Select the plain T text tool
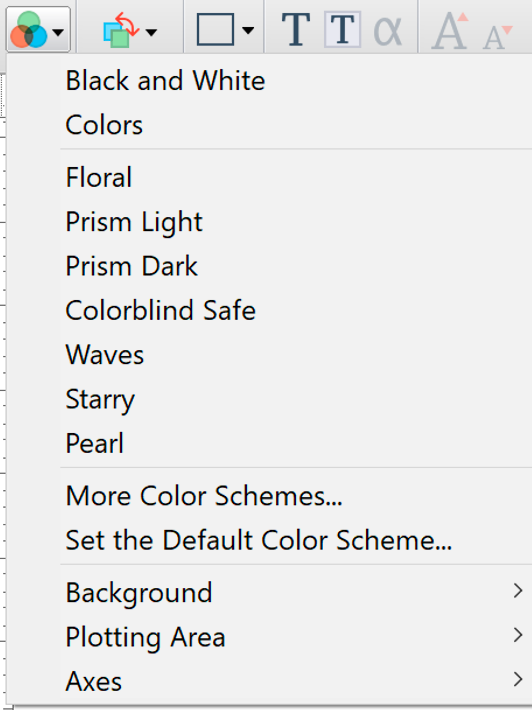 coord(296,30)
